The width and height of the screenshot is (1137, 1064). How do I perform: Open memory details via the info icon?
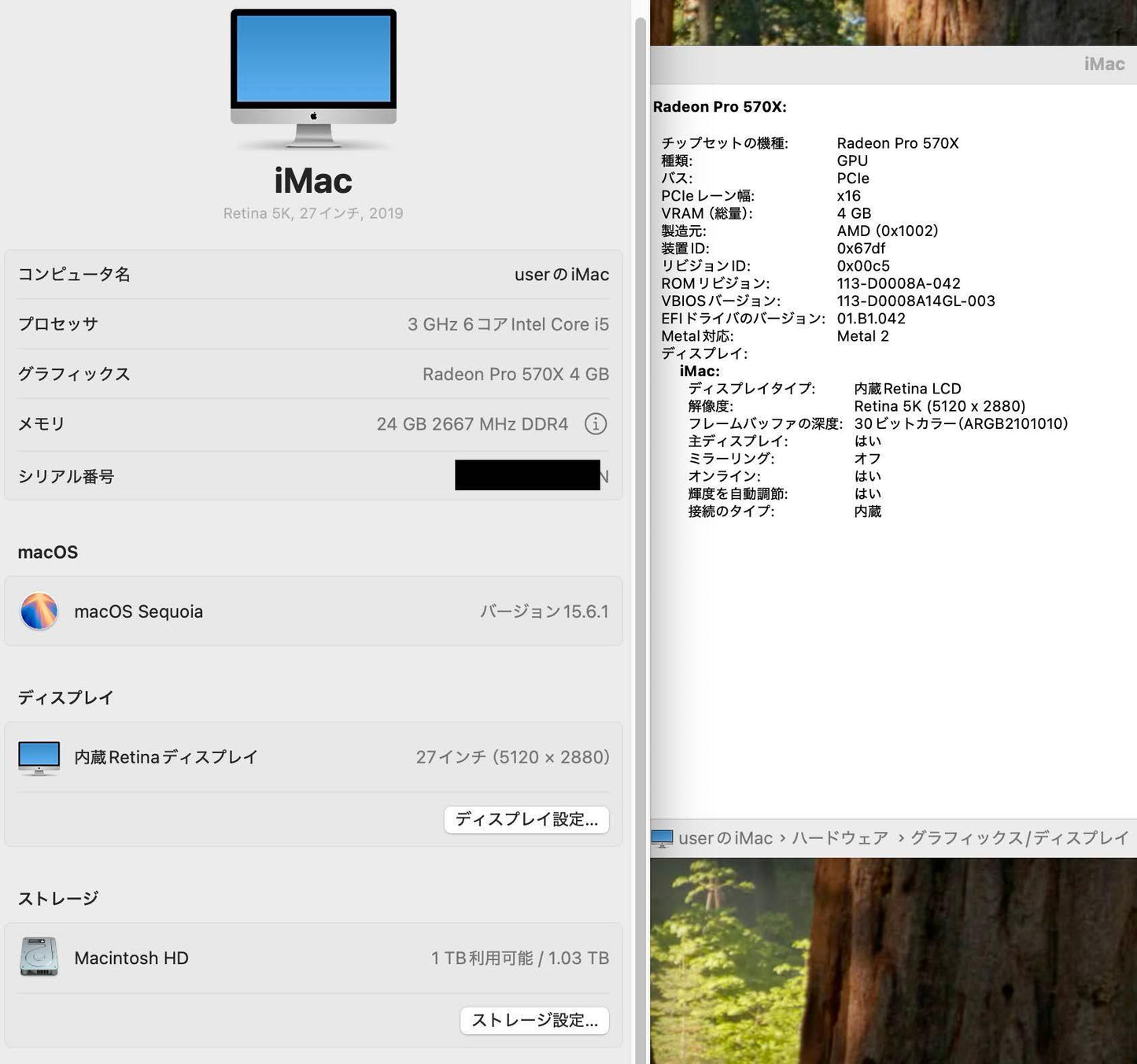(596, 424)
